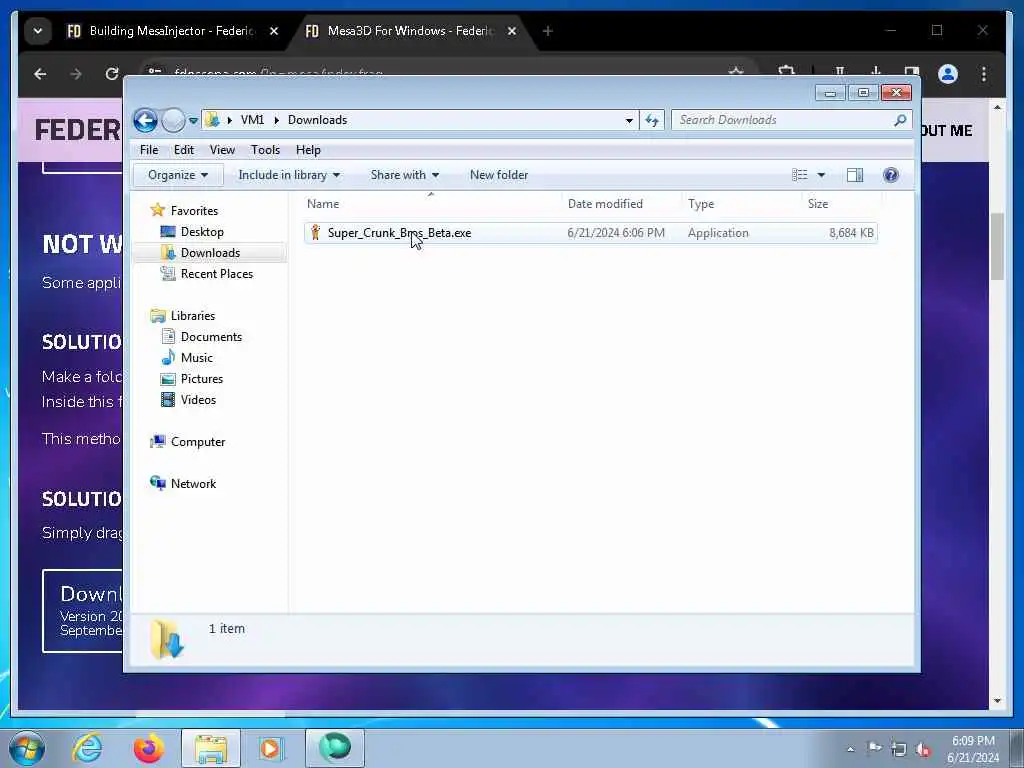Open a new browser tab

click(x=547, y=31)
